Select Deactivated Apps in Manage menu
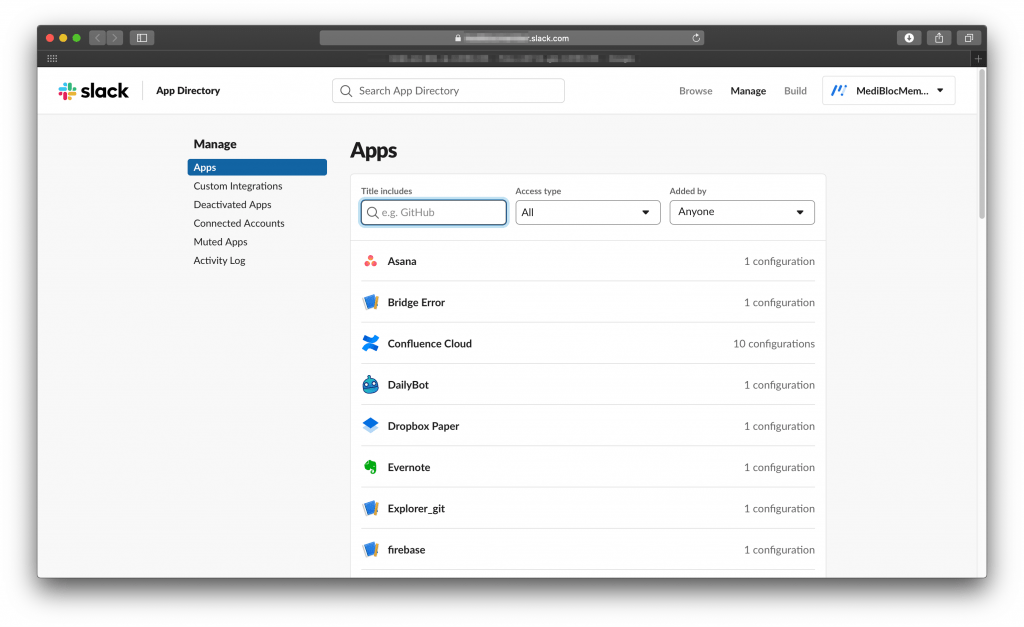 [x=232, y=204]
